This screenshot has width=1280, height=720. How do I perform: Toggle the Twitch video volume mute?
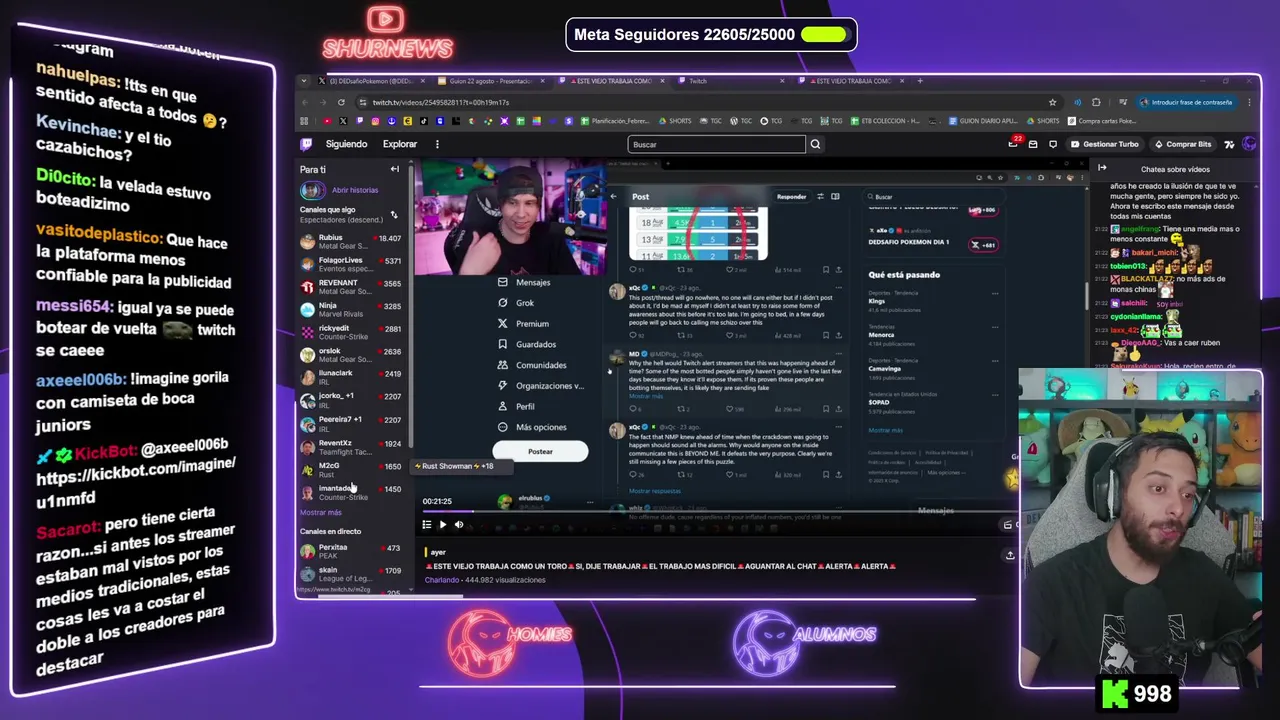[x=459, y=524]
